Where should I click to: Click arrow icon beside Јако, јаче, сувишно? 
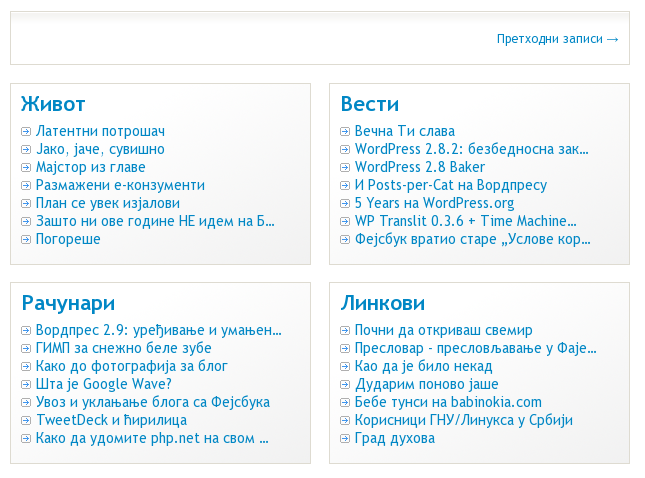[x=26, y=150]
